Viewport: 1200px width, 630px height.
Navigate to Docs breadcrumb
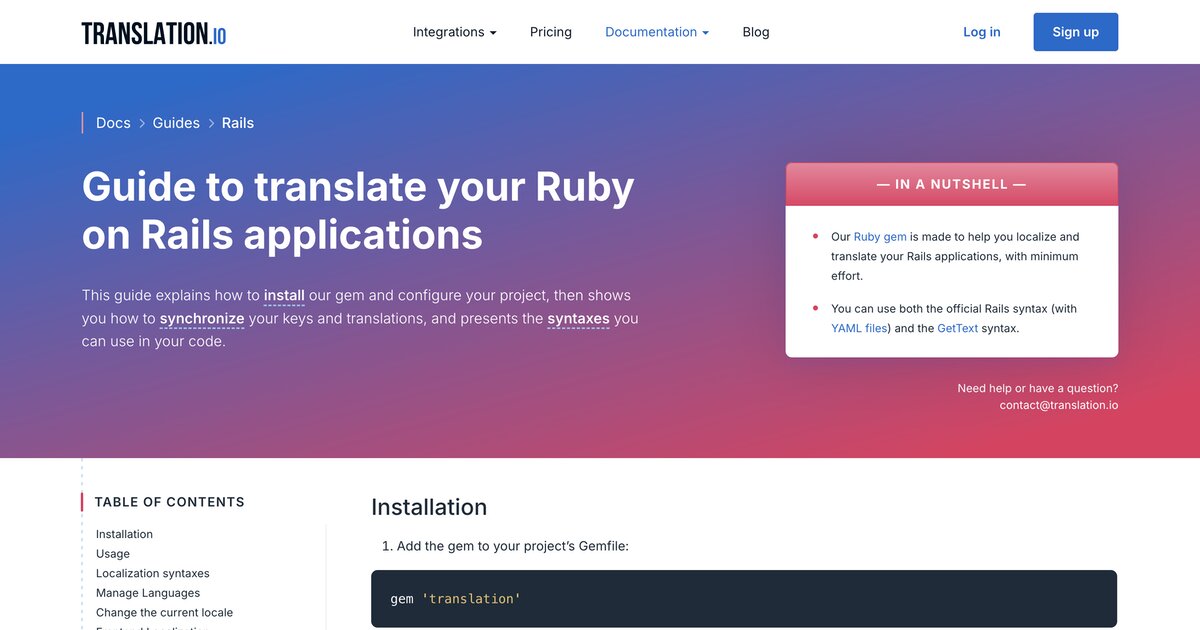pos(113,123)
